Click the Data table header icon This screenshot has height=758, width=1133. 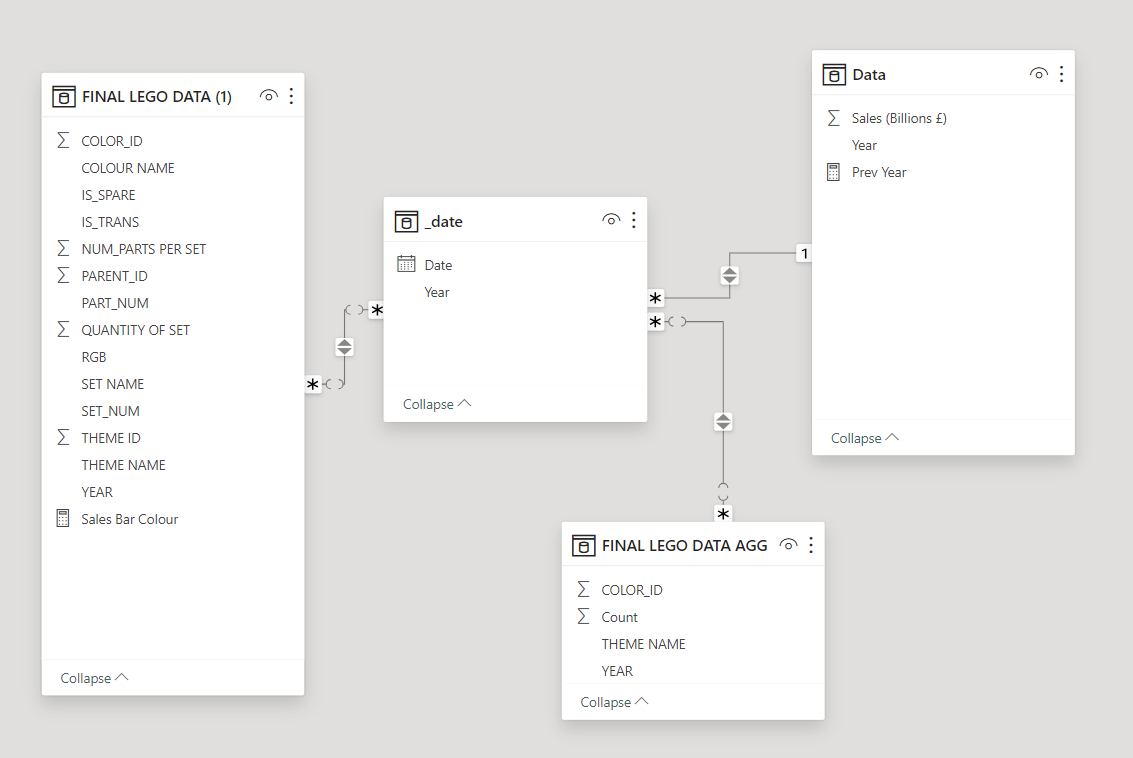click(834, 74)
